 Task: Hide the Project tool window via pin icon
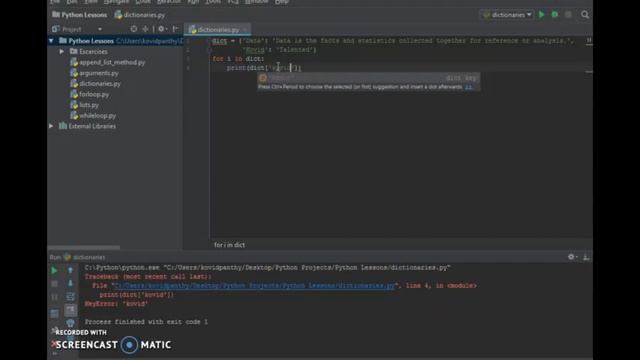click(x=176, y=29)
